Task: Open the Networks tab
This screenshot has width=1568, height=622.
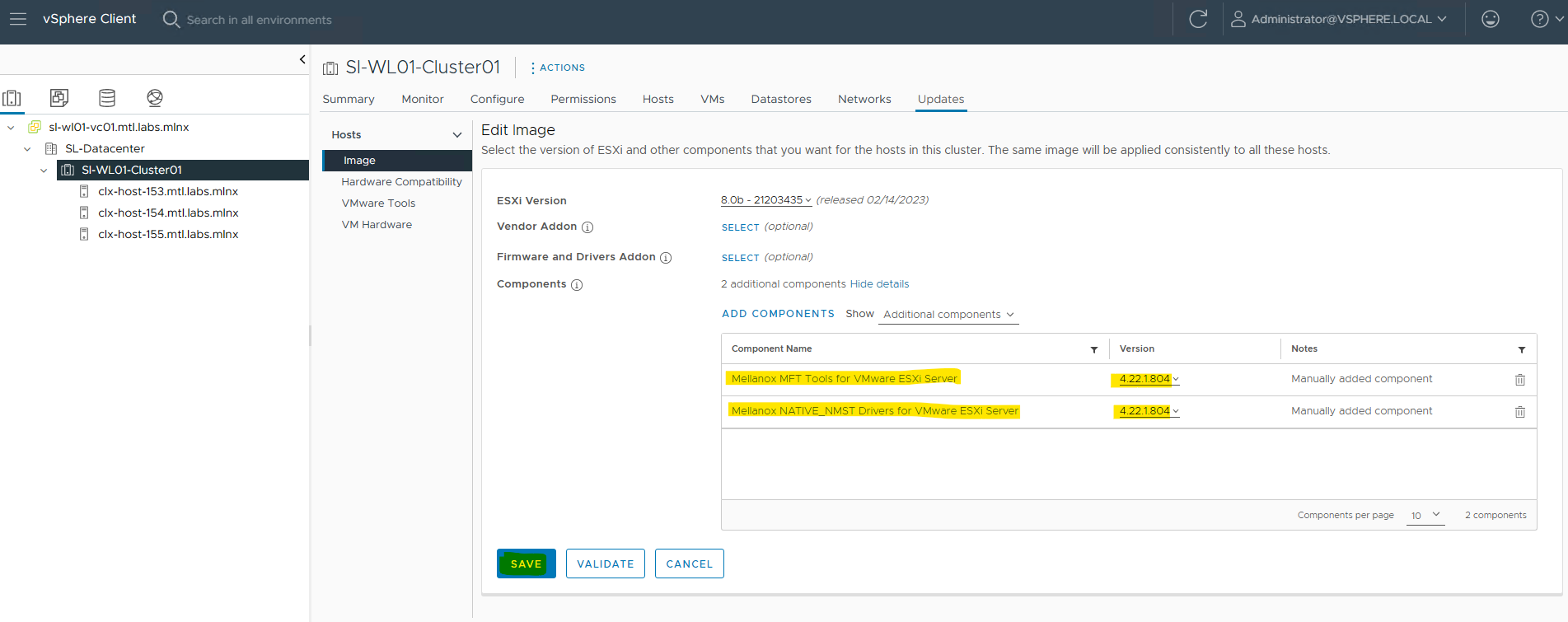Action: click(x=864, y=99)
